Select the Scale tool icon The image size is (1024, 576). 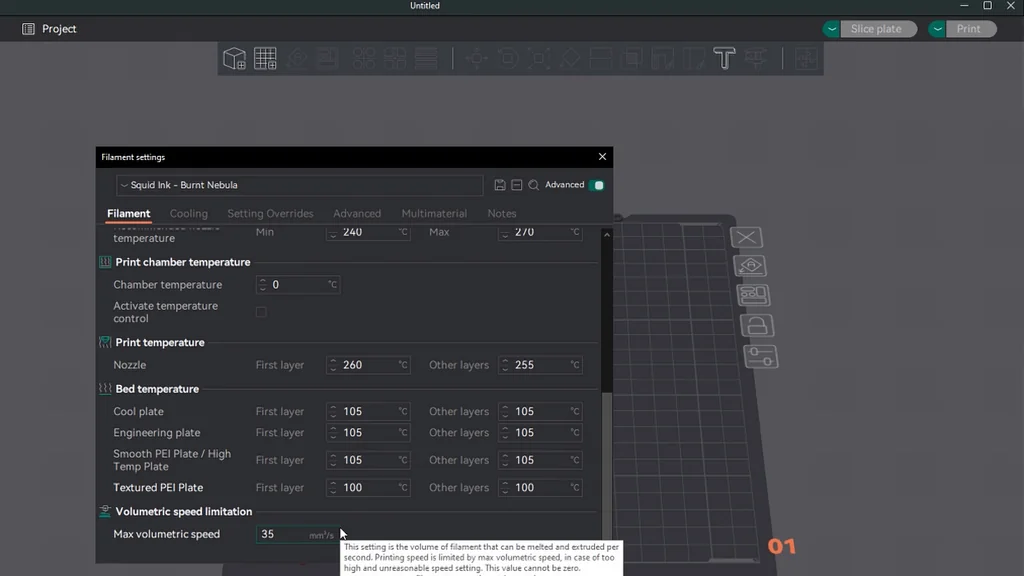(x=539, y=58)
